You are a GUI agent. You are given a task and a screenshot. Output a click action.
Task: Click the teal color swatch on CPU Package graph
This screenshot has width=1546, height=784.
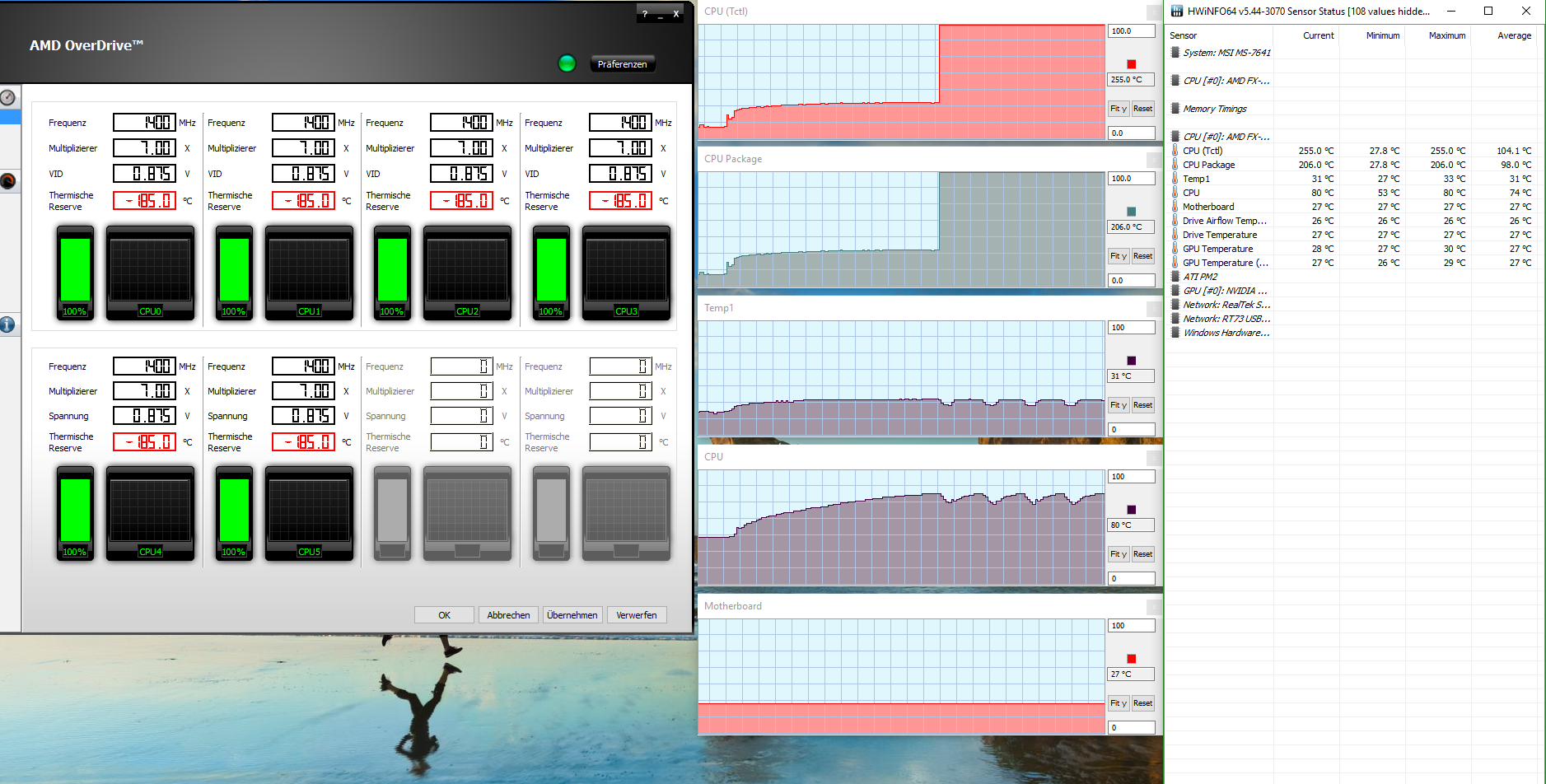pyautogui.click(x=1131, y=212)
